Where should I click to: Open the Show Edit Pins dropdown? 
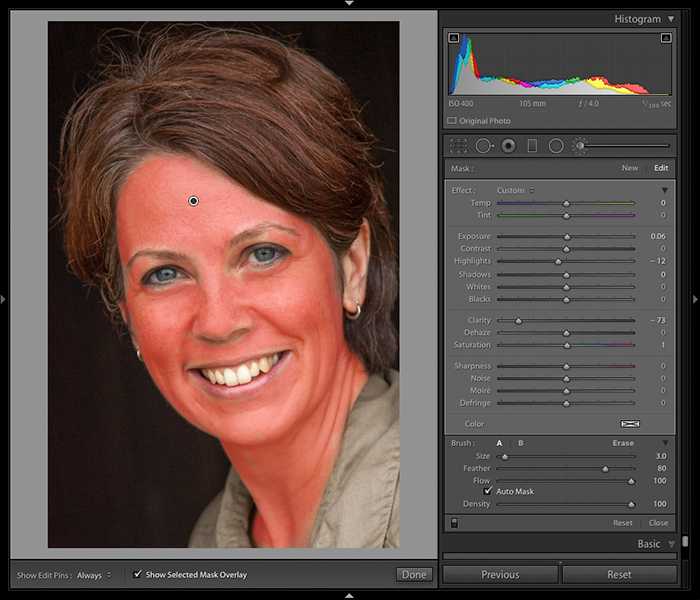(94, 575)
